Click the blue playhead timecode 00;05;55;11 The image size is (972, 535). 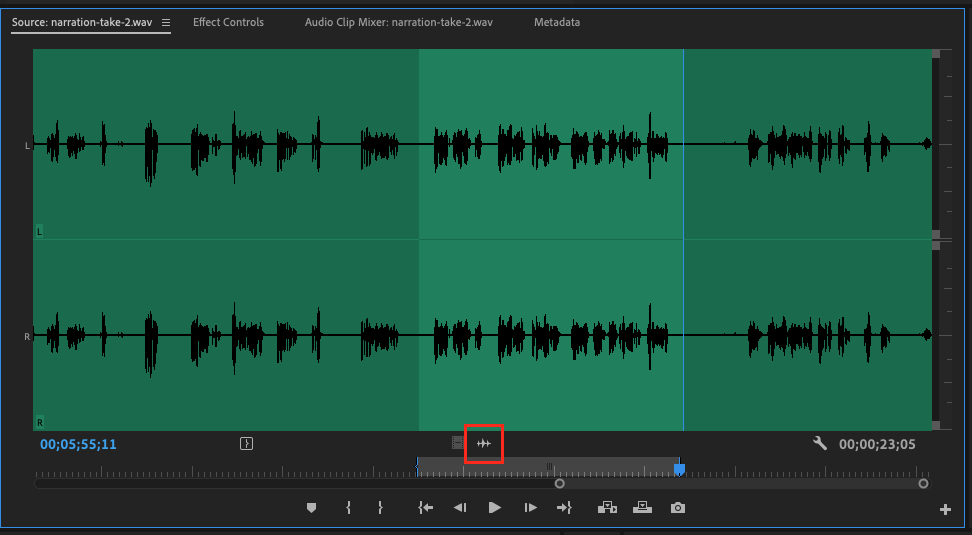pos(78,444)
